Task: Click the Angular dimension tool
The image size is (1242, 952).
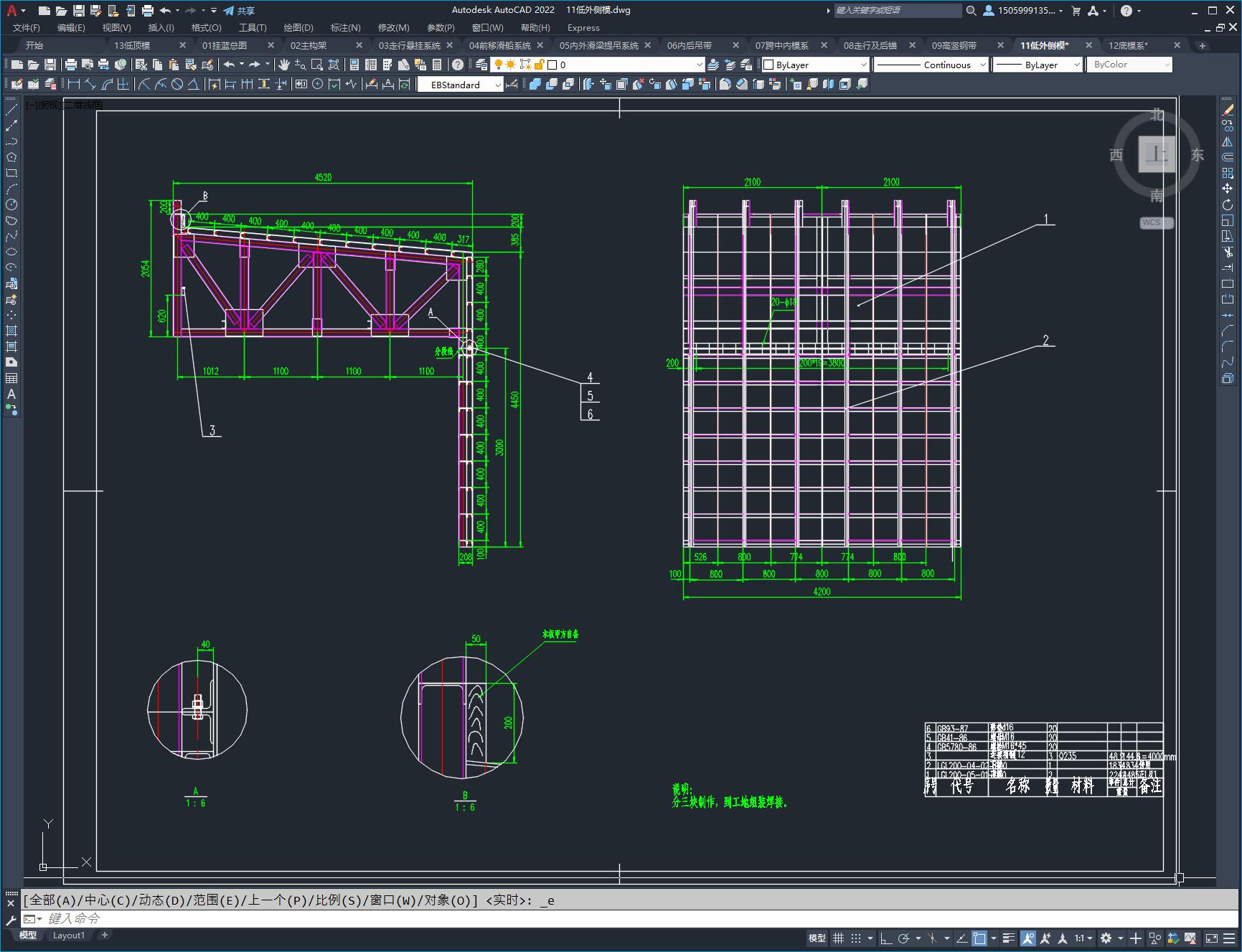Action: point(194,84)
